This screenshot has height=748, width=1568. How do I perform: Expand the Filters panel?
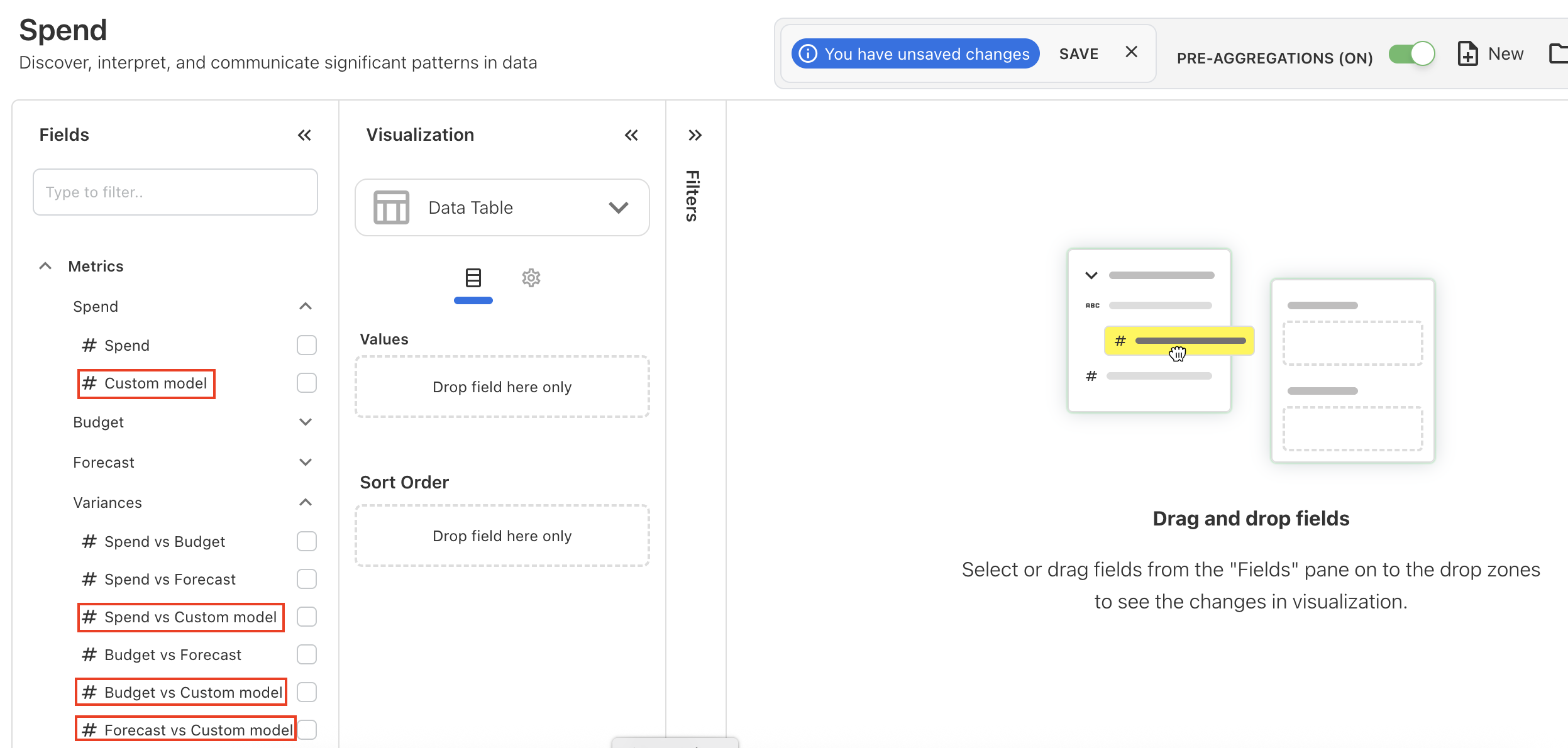[x=695, y=135]
